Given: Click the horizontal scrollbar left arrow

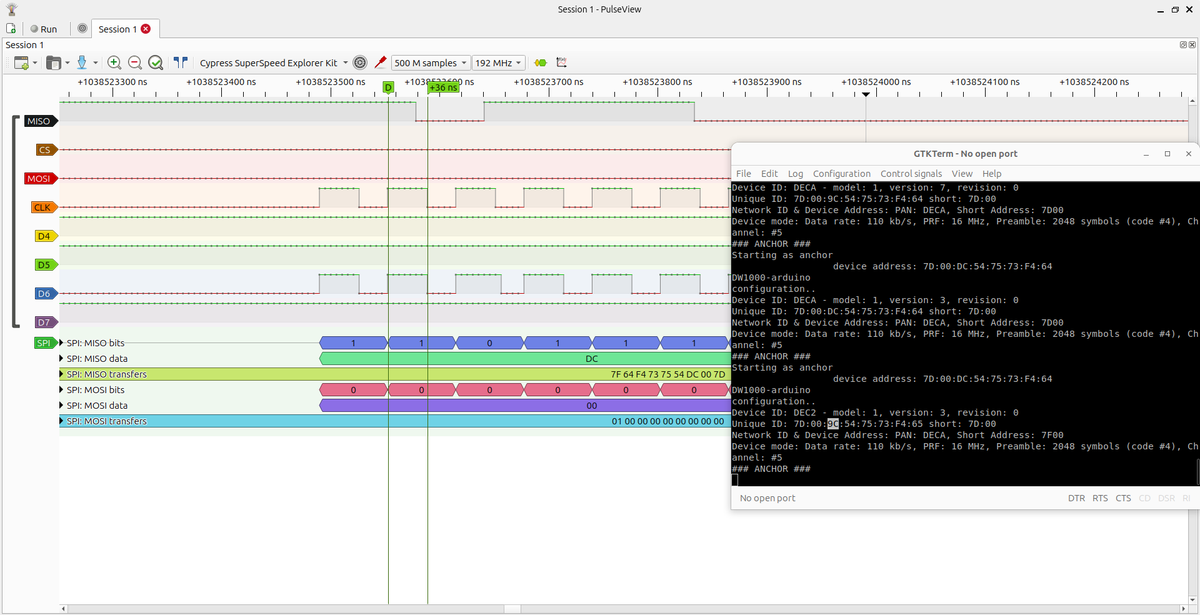Looking at the screenshot, I should click(64, 608).
